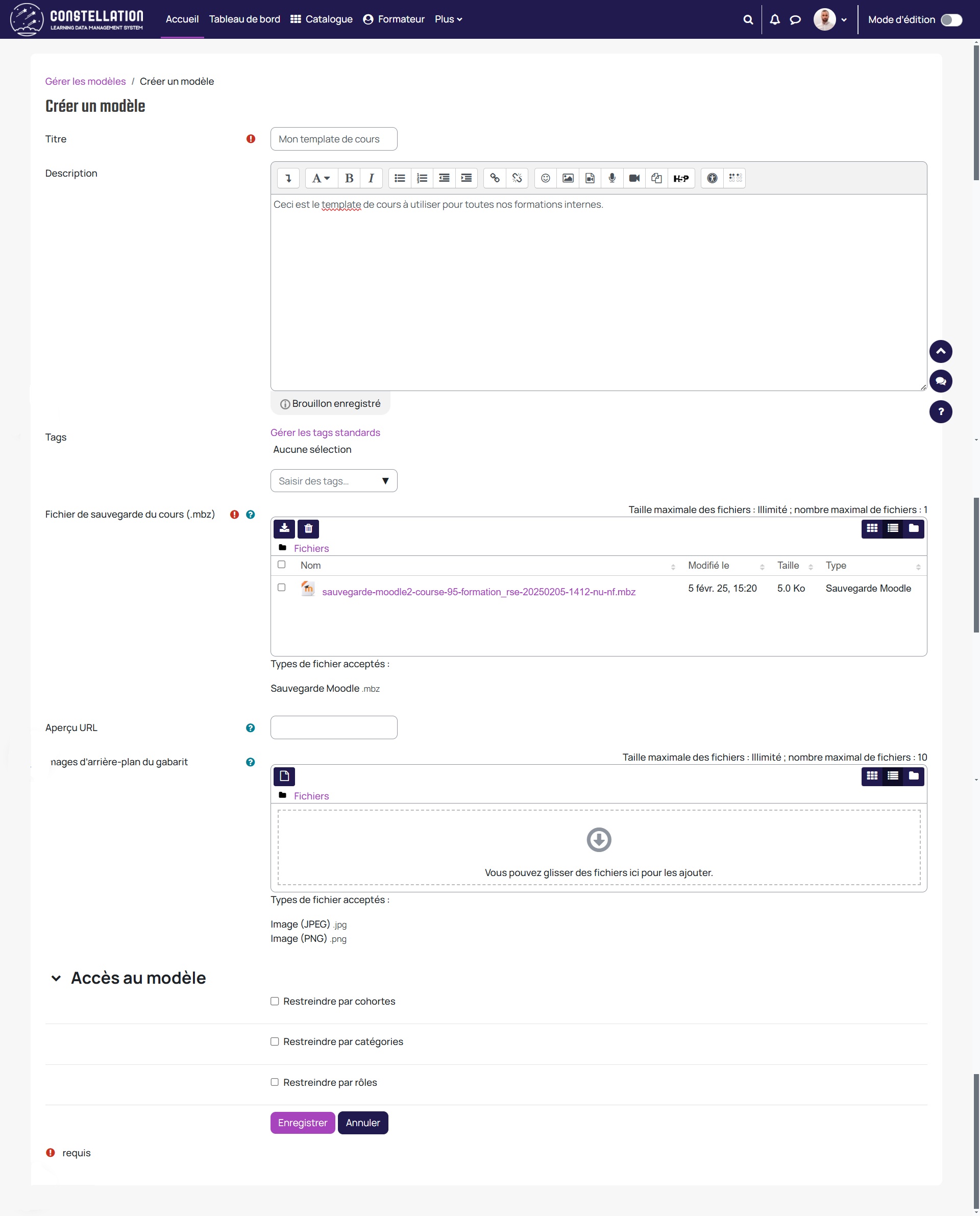
Task: Click the record audio microphone icon
Action: point(612,178)
